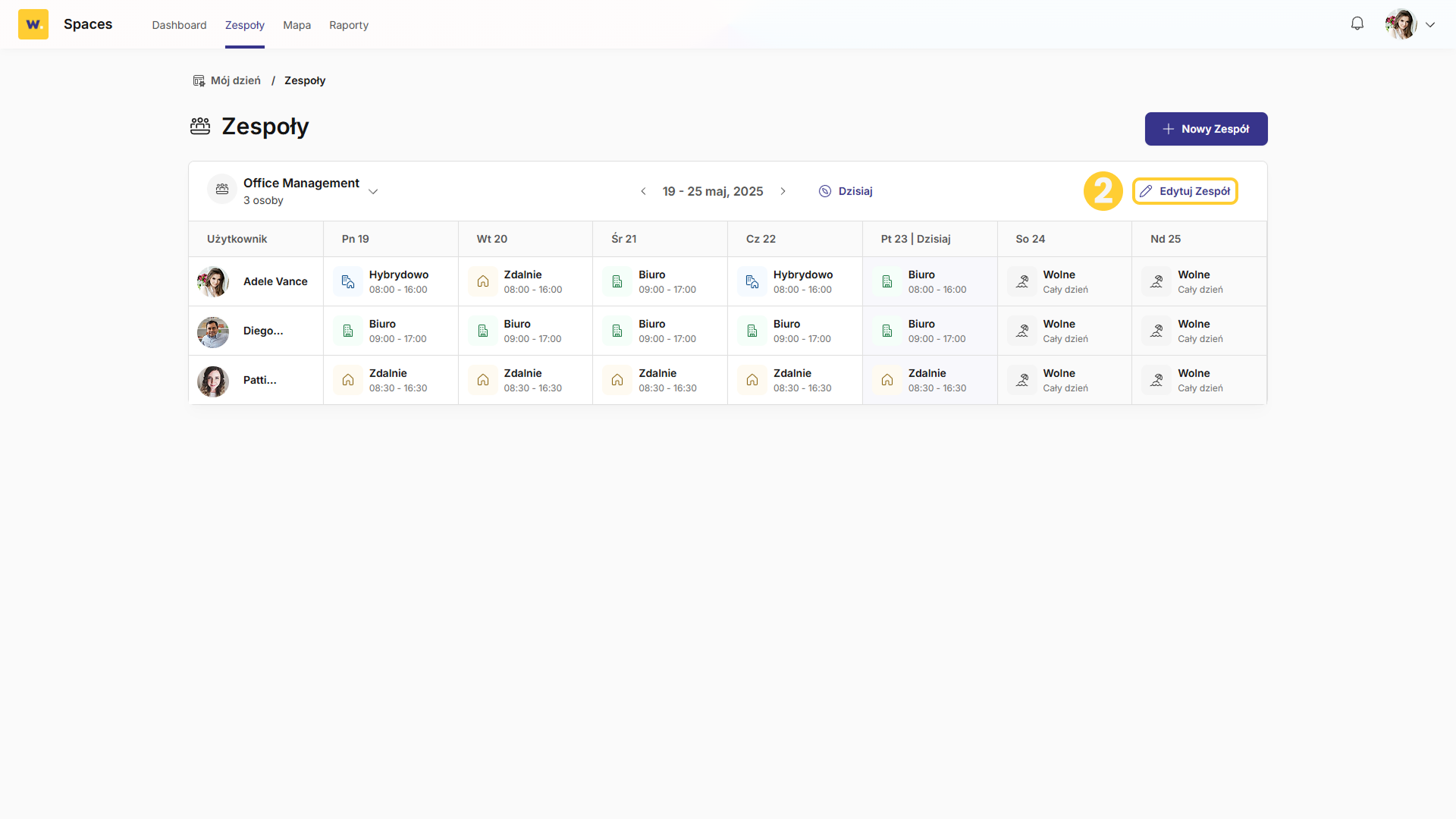Click the Zespoły page title icon
1456x819 pixels.
200,126
